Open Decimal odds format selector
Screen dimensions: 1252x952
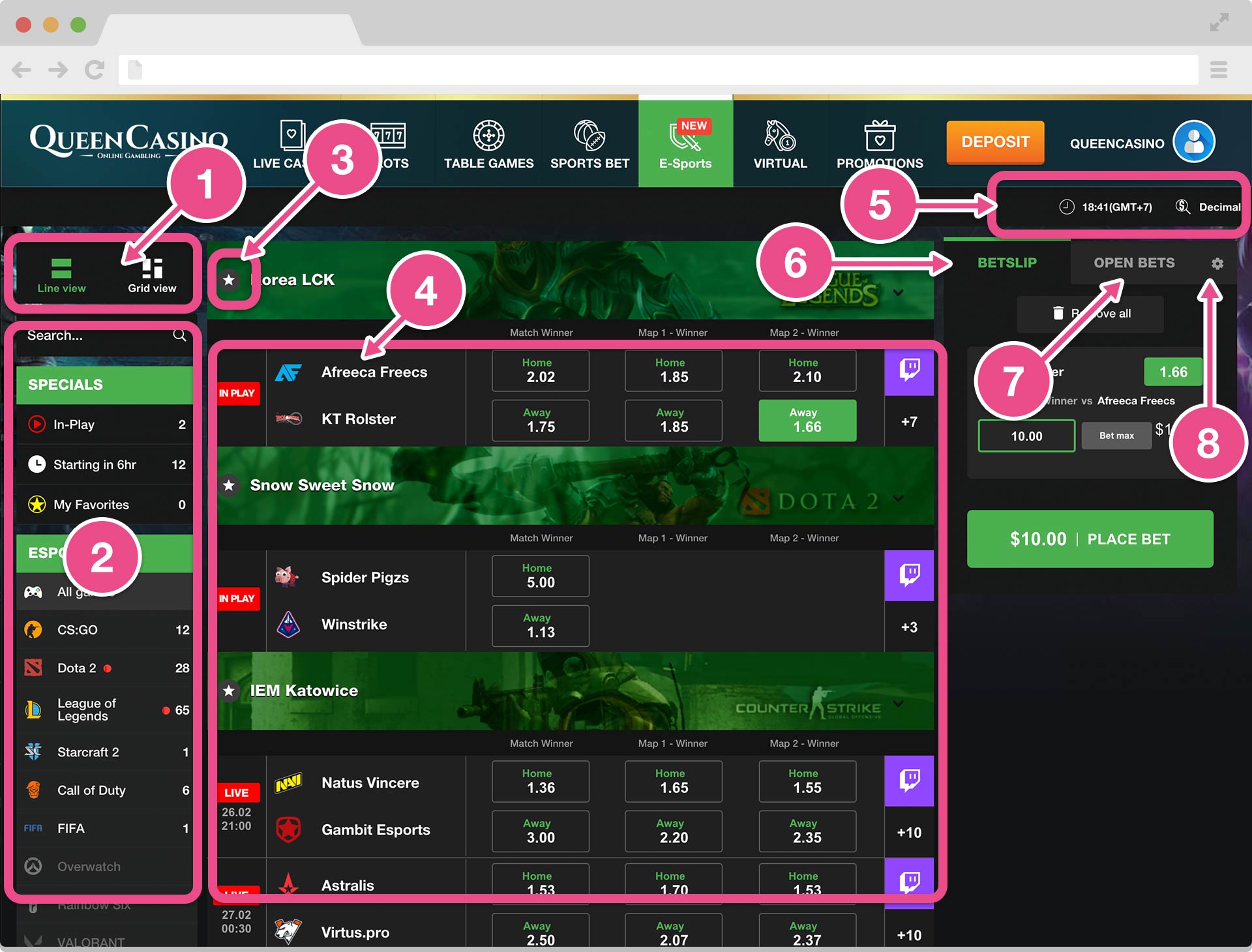[x=1208, y=207]
